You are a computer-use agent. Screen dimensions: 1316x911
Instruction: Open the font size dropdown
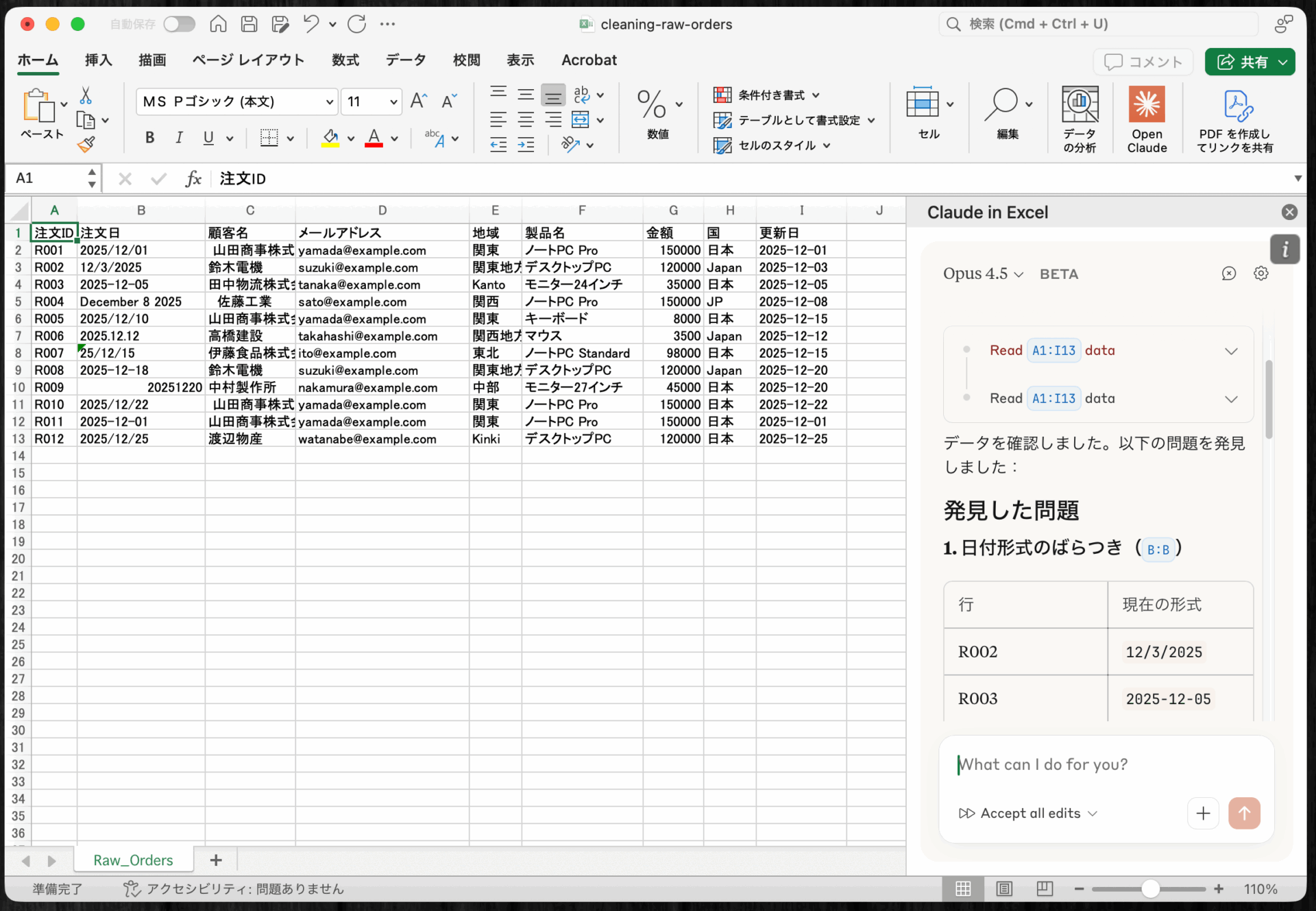point(393,102)
